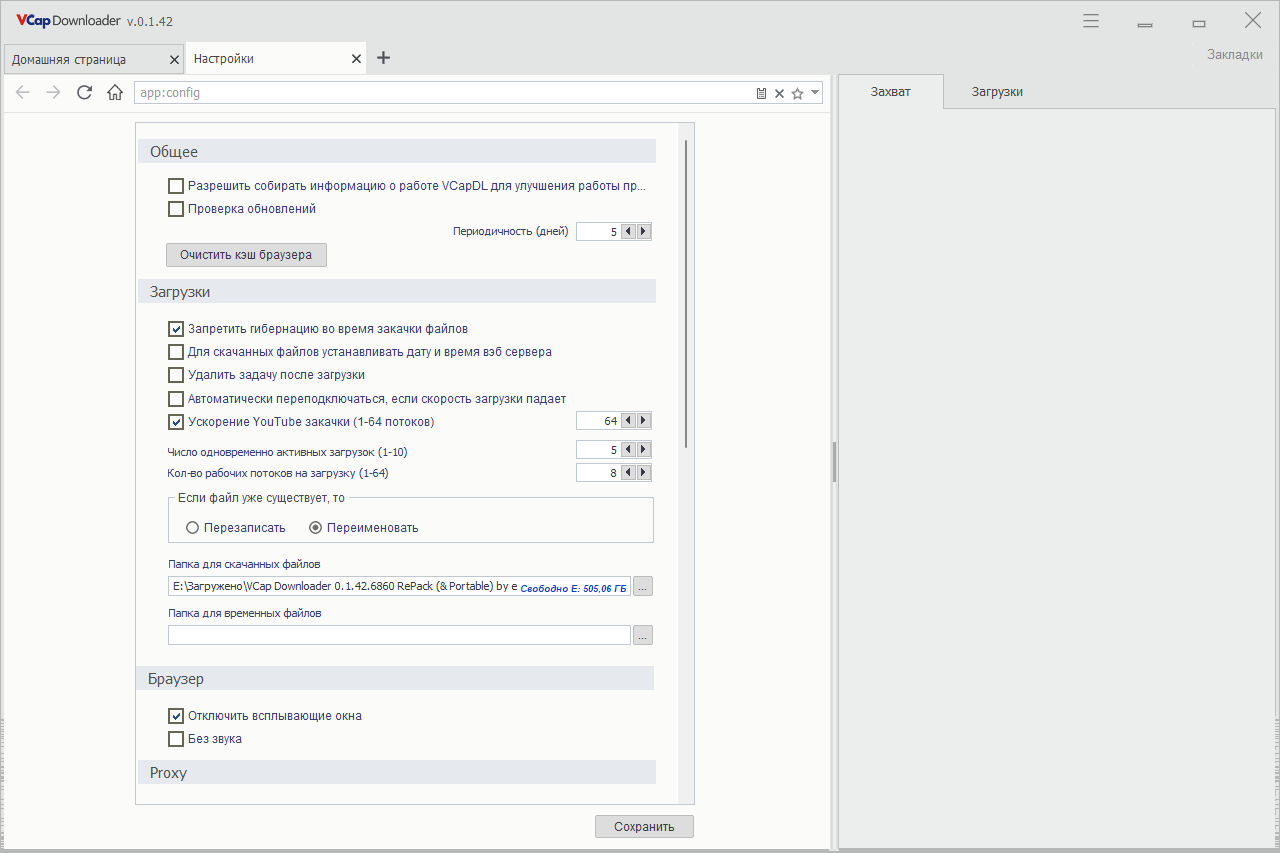The width and height of the screenshot is (1280, 853).
Task: Click the star bookmark icon in address bar
Action: coord(797,93)
